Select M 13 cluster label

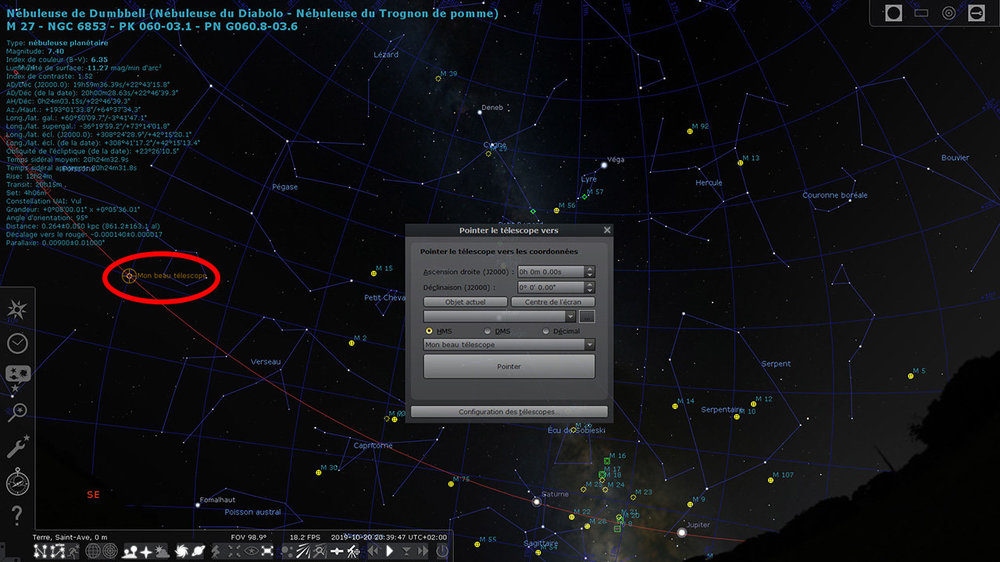(x=751, y=158)
